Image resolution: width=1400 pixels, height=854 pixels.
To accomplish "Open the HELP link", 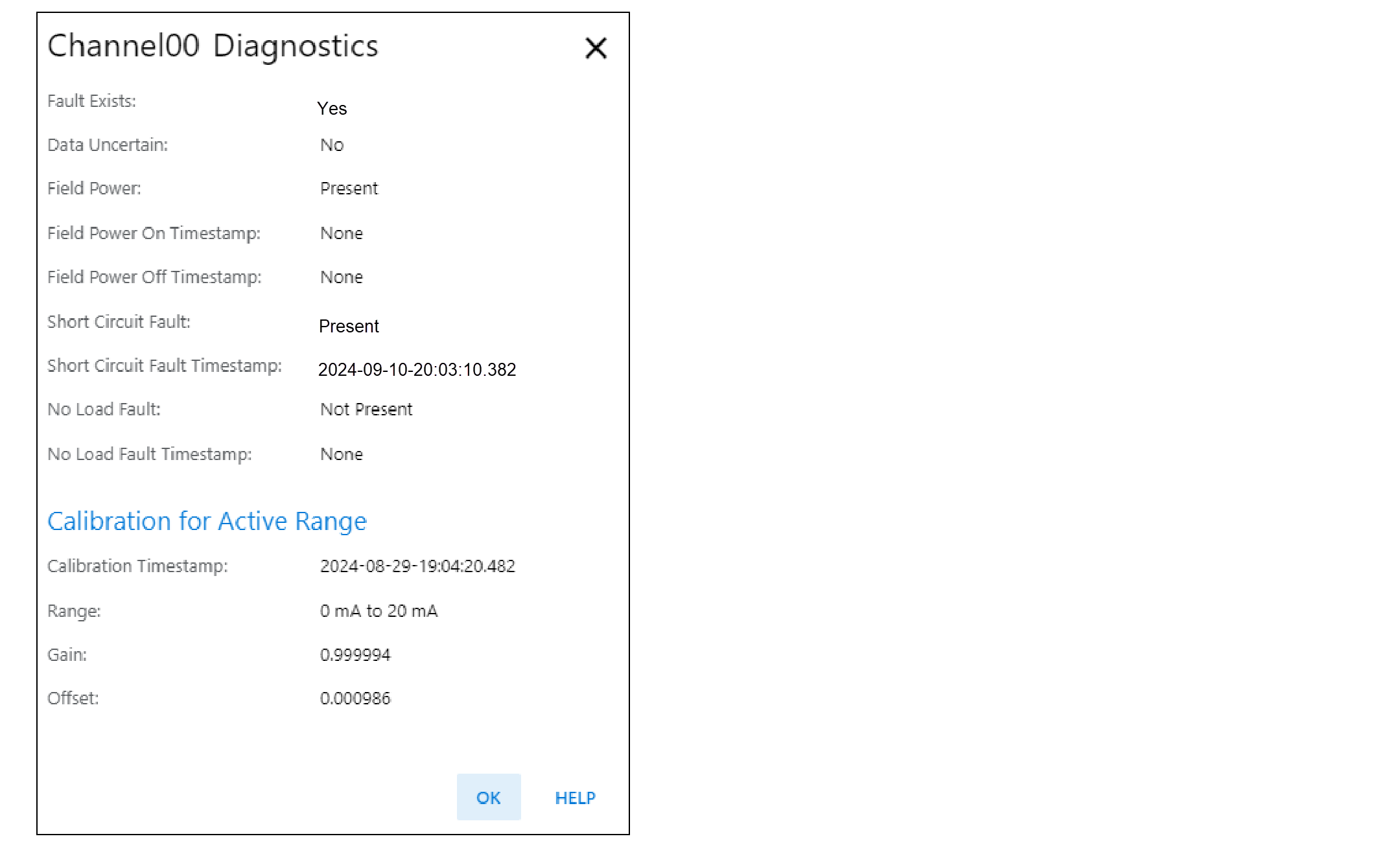I will [x=575, y=798].
